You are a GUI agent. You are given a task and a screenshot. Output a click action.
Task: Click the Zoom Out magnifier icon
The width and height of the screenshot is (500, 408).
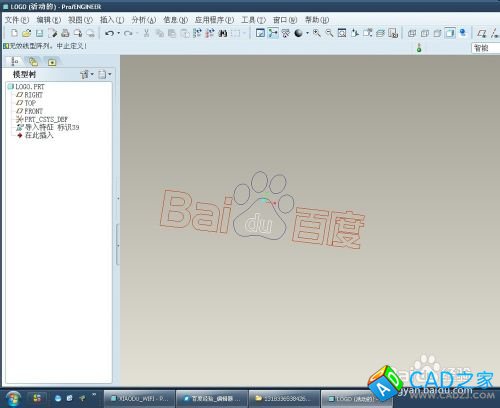click(x=329, y=33)
